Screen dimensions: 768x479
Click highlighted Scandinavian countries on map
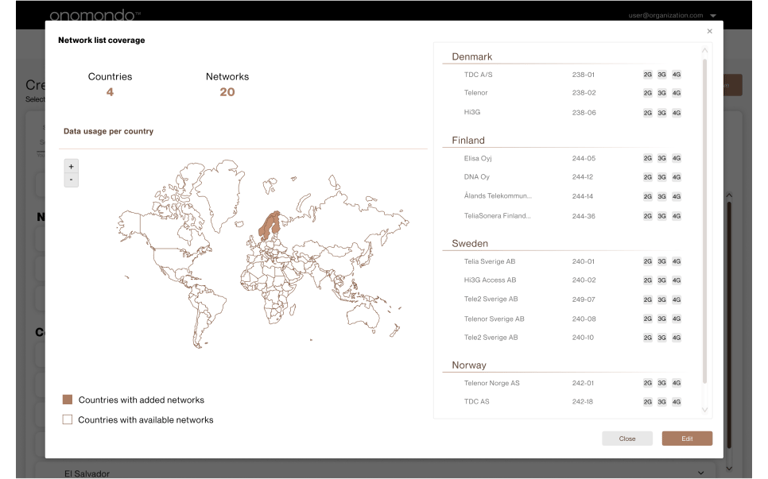269,225
